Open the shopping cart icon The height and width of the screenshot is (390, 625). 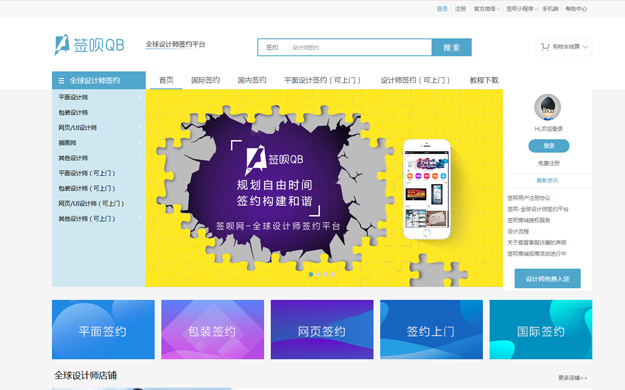coord(545,47)
